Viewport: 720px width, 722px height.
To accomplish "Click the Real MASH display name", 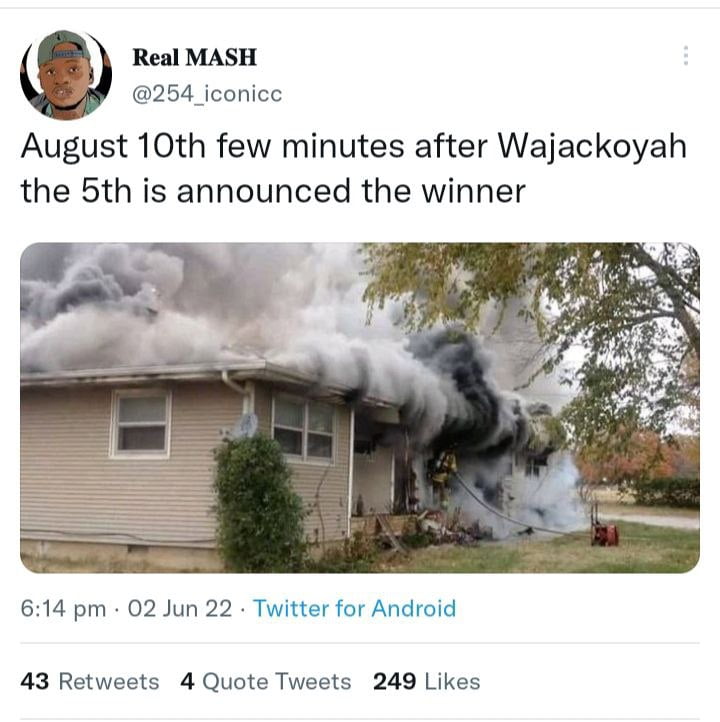I will coord(194,57).
